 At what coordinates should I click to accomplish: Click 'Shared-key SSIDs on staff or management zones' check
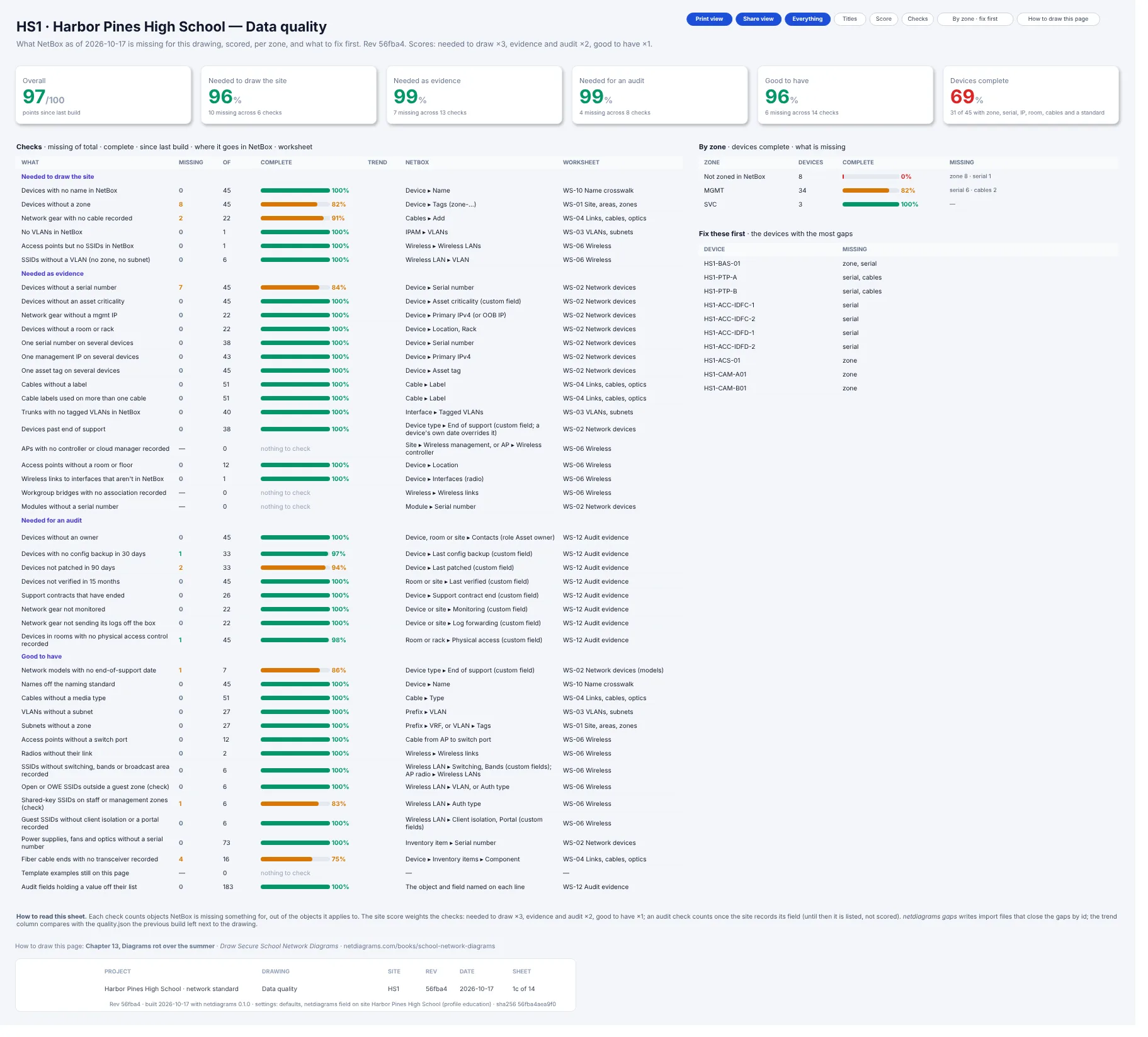point(94,804)
